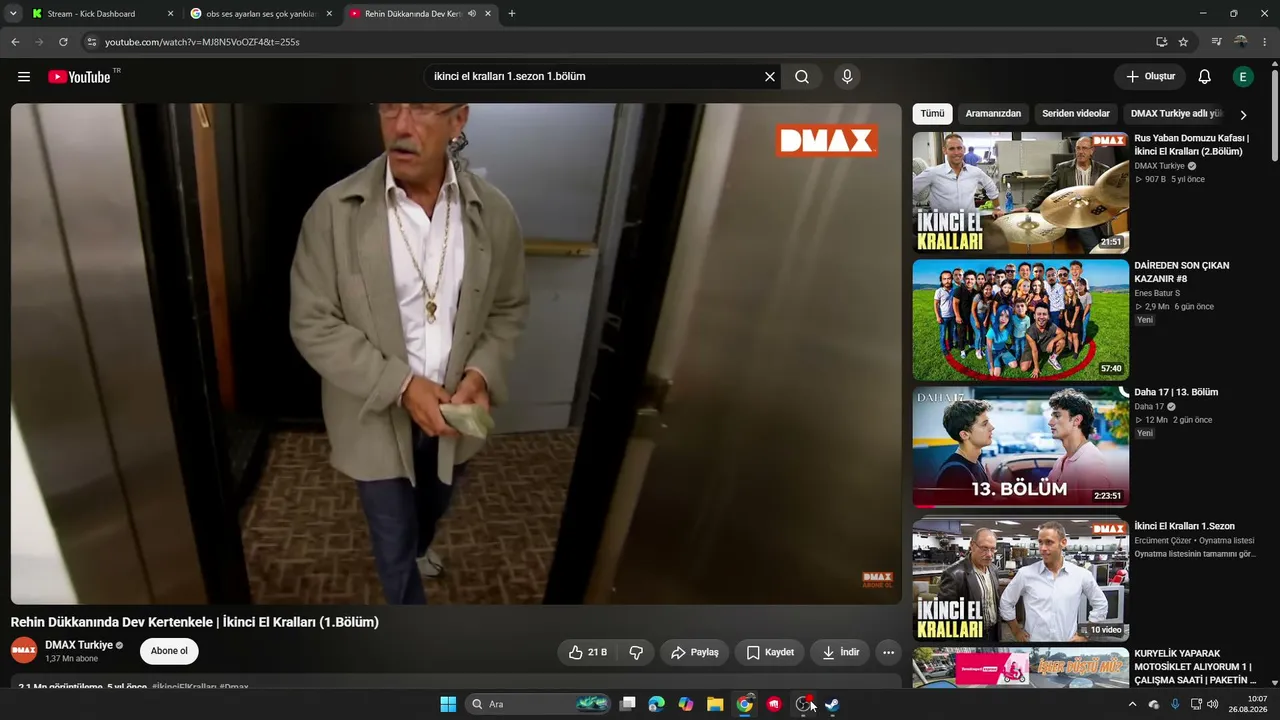Open İkinci El Kralları 1.Sezon playlist title

tap(1184, 527)
